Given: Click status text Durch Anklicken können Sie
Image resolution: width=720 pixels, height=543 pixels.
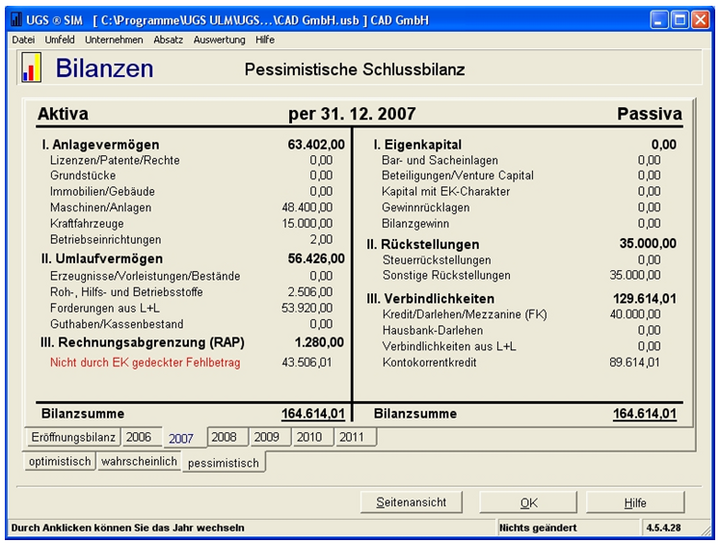Looking at the screenshot, I should point(128,528).
